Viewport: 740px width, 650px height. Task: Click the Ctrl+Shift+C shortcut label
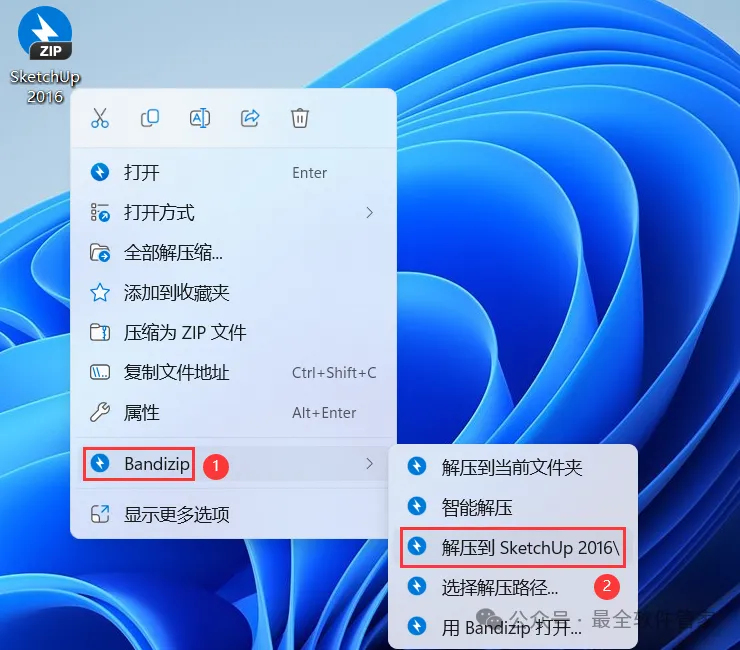[x=334, y=373]
